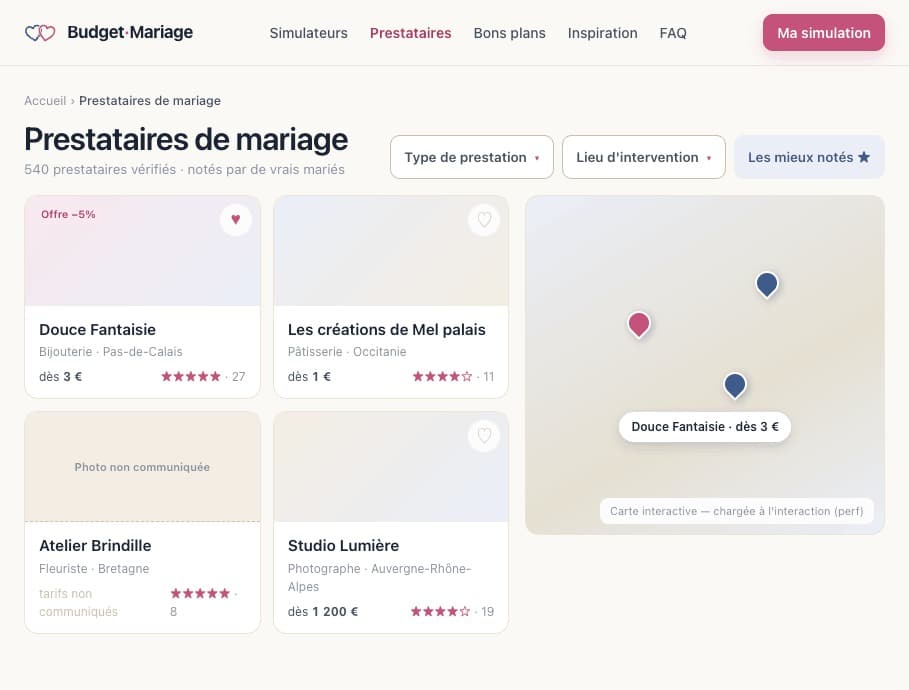Viewport: 909px width, 690px height.
Task: Click Offre –5% badge
Action: 68,215
